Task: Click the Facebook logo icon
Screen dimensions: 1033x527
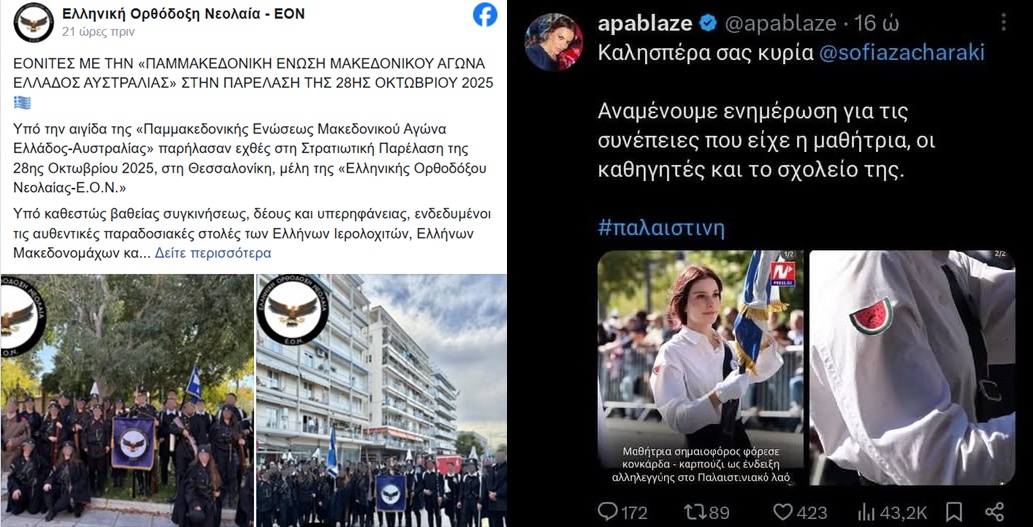Action: click(485, 14)
